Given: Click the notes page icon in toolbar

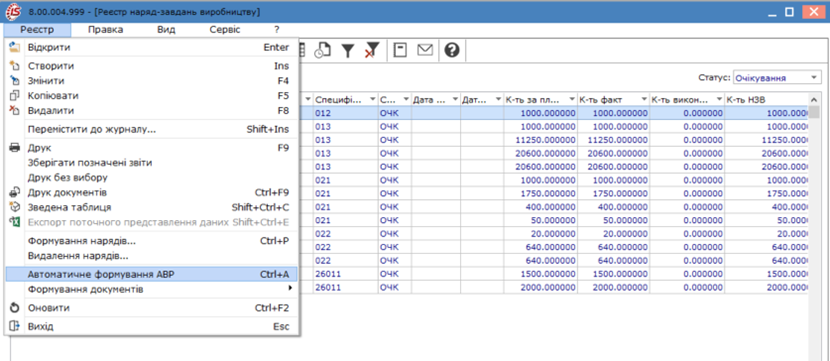Looking at the screenshot, I should (x=401, y=51).
